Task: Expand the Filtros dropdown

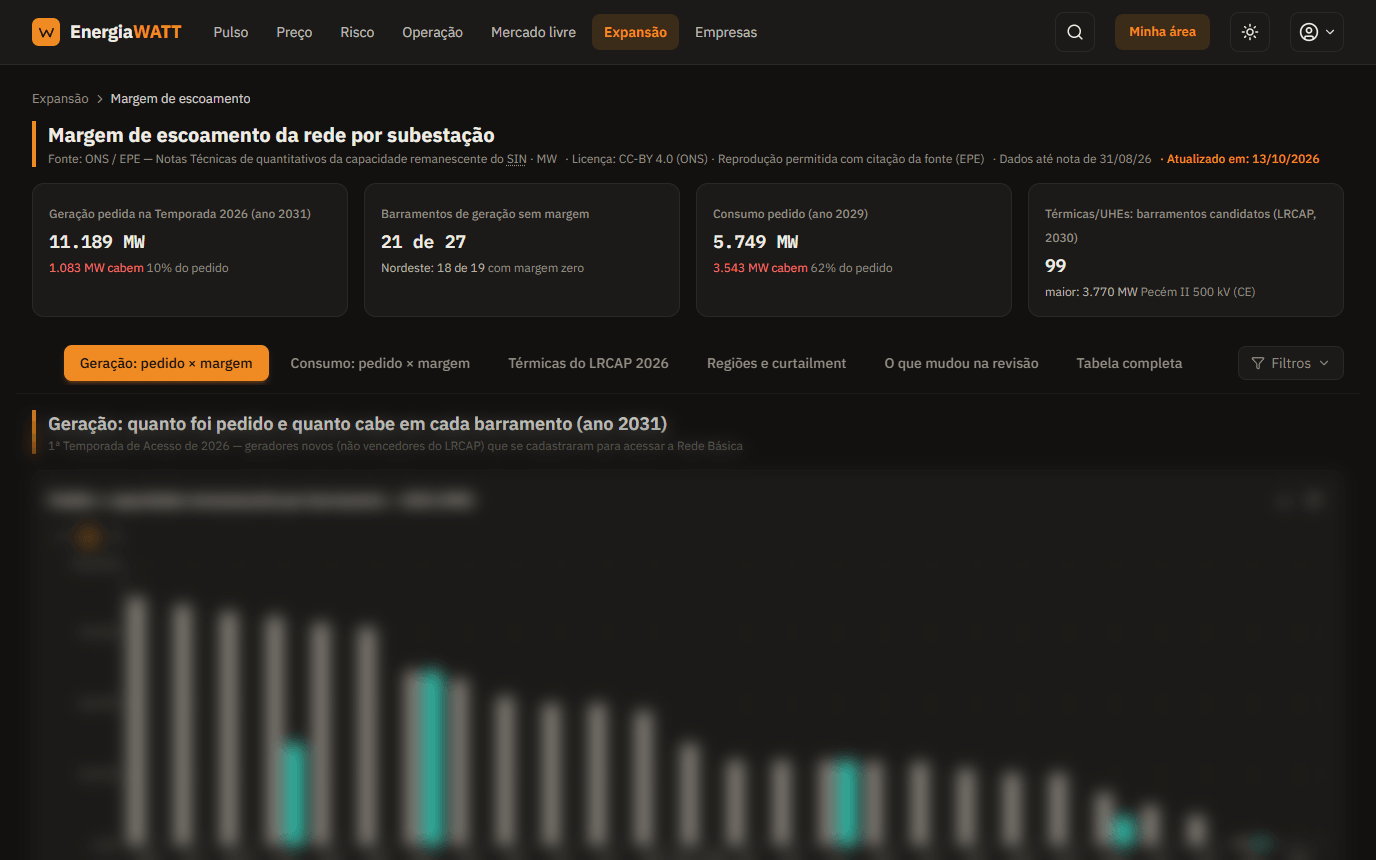Action: tap(1290, 363)
